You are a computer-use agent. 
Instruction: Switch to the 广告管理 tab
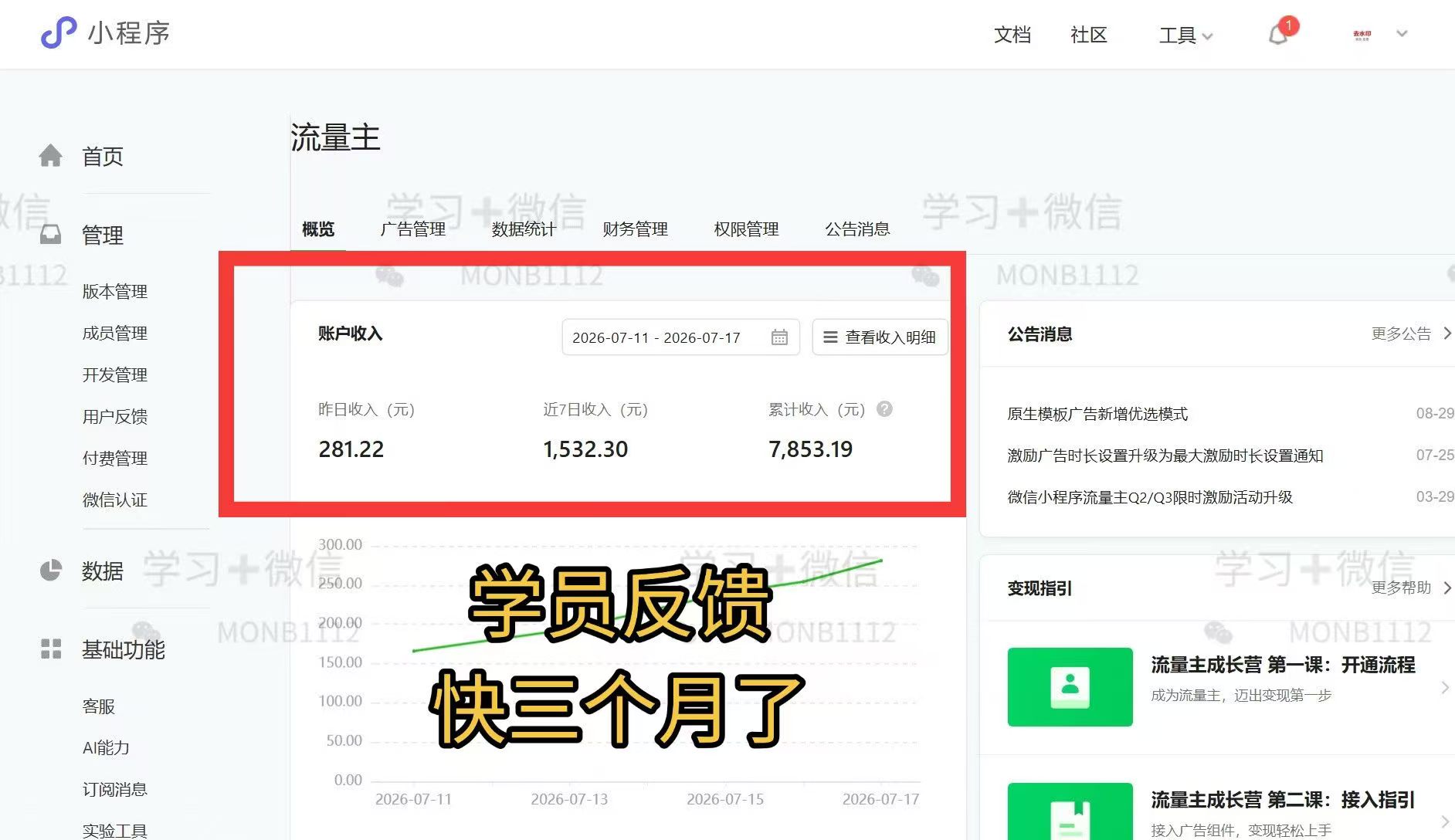(x=413, y=229)
